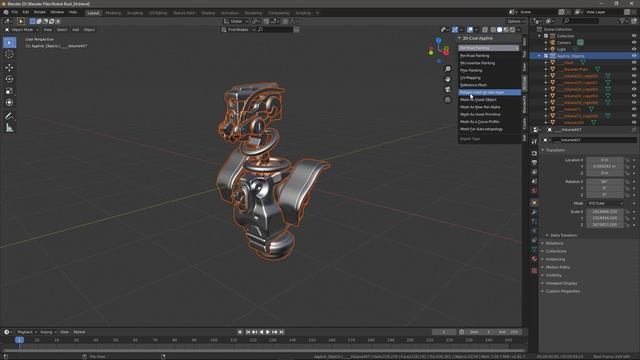Select the Transform tool

(x=9, y=103)
